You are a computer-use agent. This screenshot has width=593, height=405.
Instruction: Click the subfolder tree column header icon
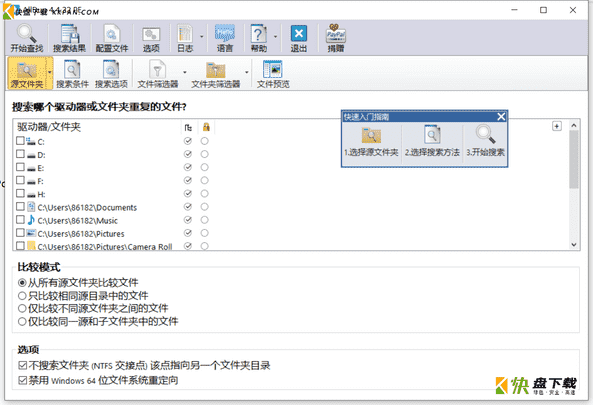[188, 127]
